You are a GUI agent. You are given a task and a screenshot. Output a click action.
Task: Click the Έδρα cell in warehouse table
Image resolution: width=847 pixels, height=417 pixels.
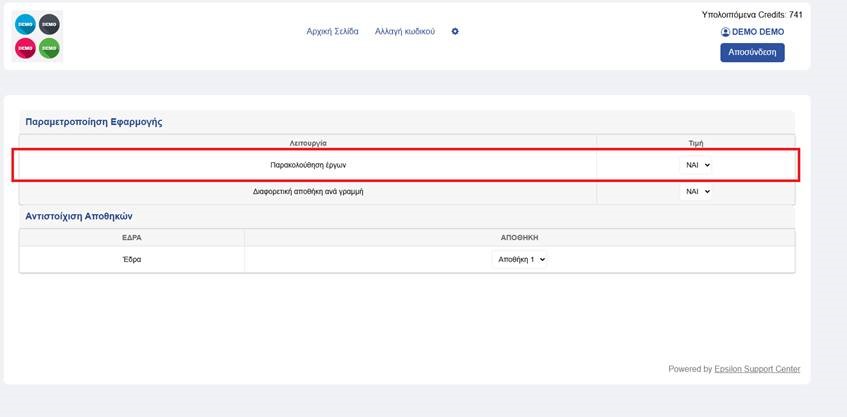(x=132, y=259)
